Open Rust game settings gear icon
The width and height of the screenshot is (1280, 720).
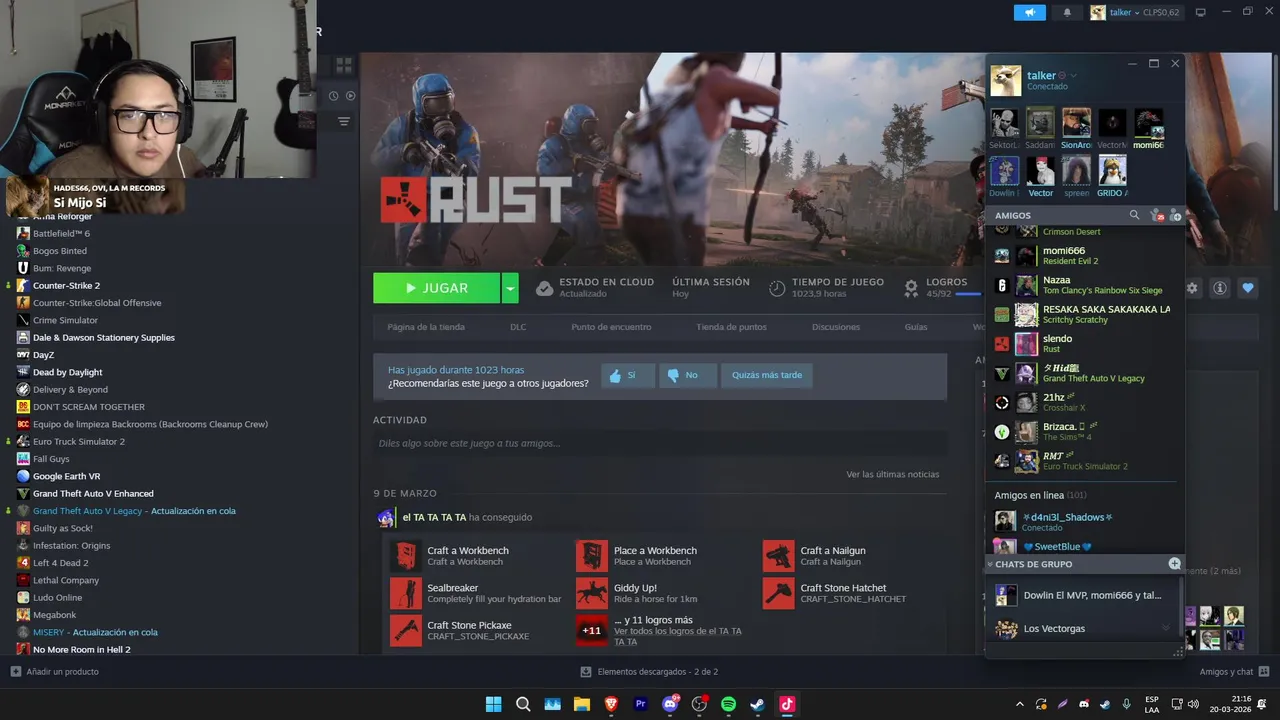coord(1192,288)
